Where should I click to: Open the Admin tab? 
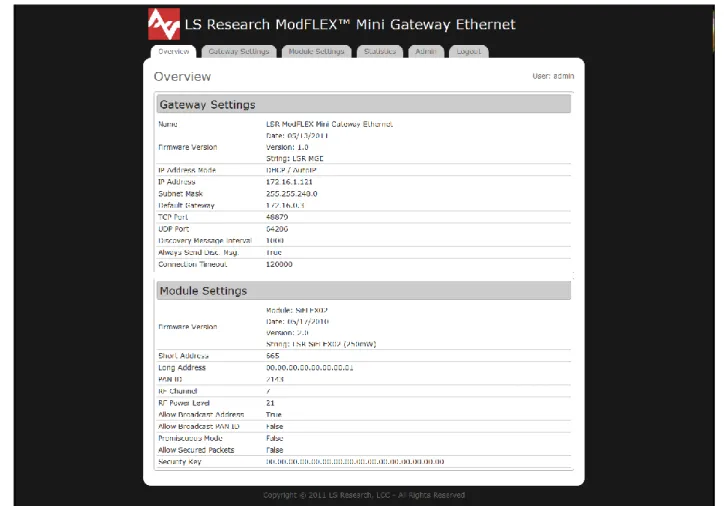click(x=426, y=51)
